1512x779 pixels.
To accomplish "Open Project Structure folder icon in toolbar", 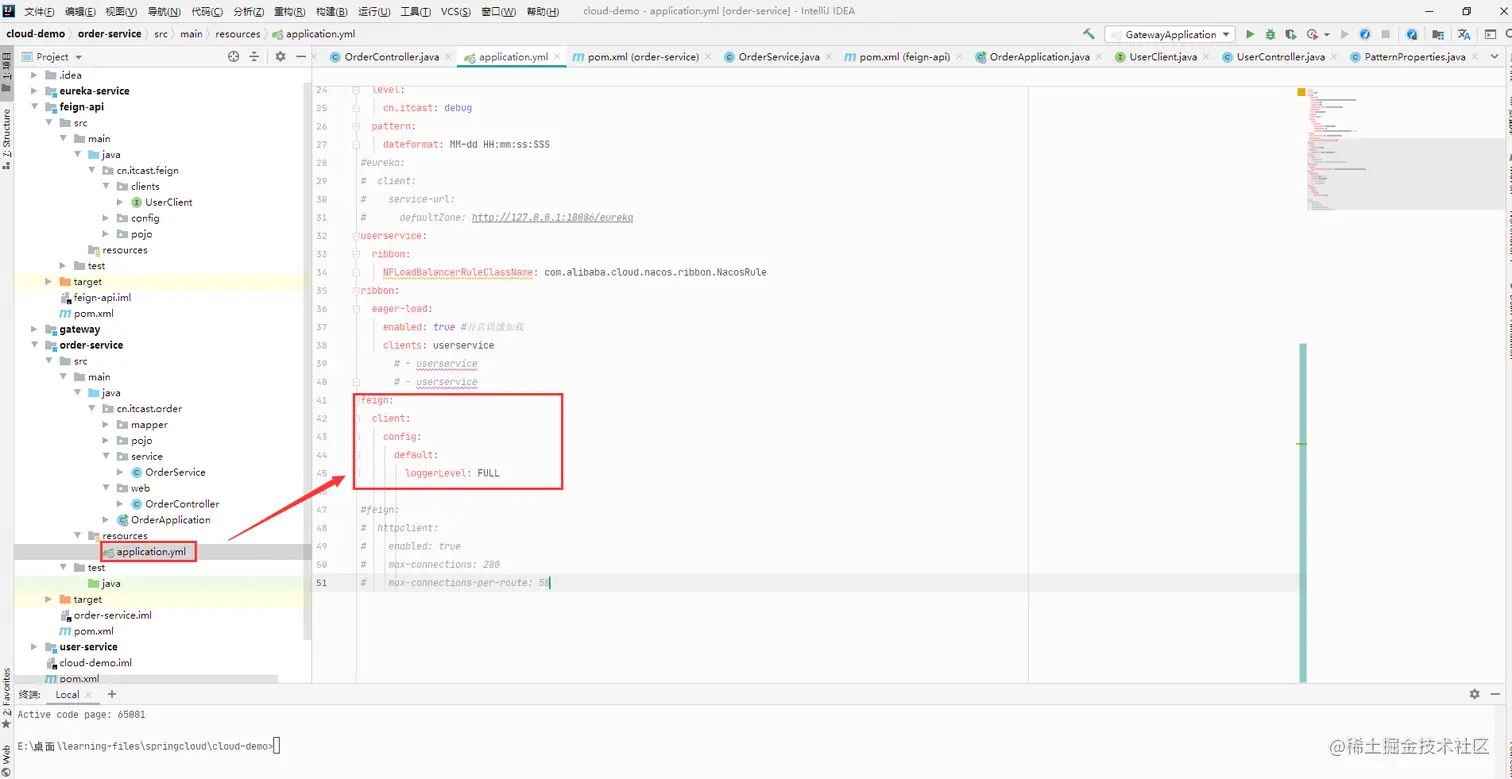I will 1438,34.
